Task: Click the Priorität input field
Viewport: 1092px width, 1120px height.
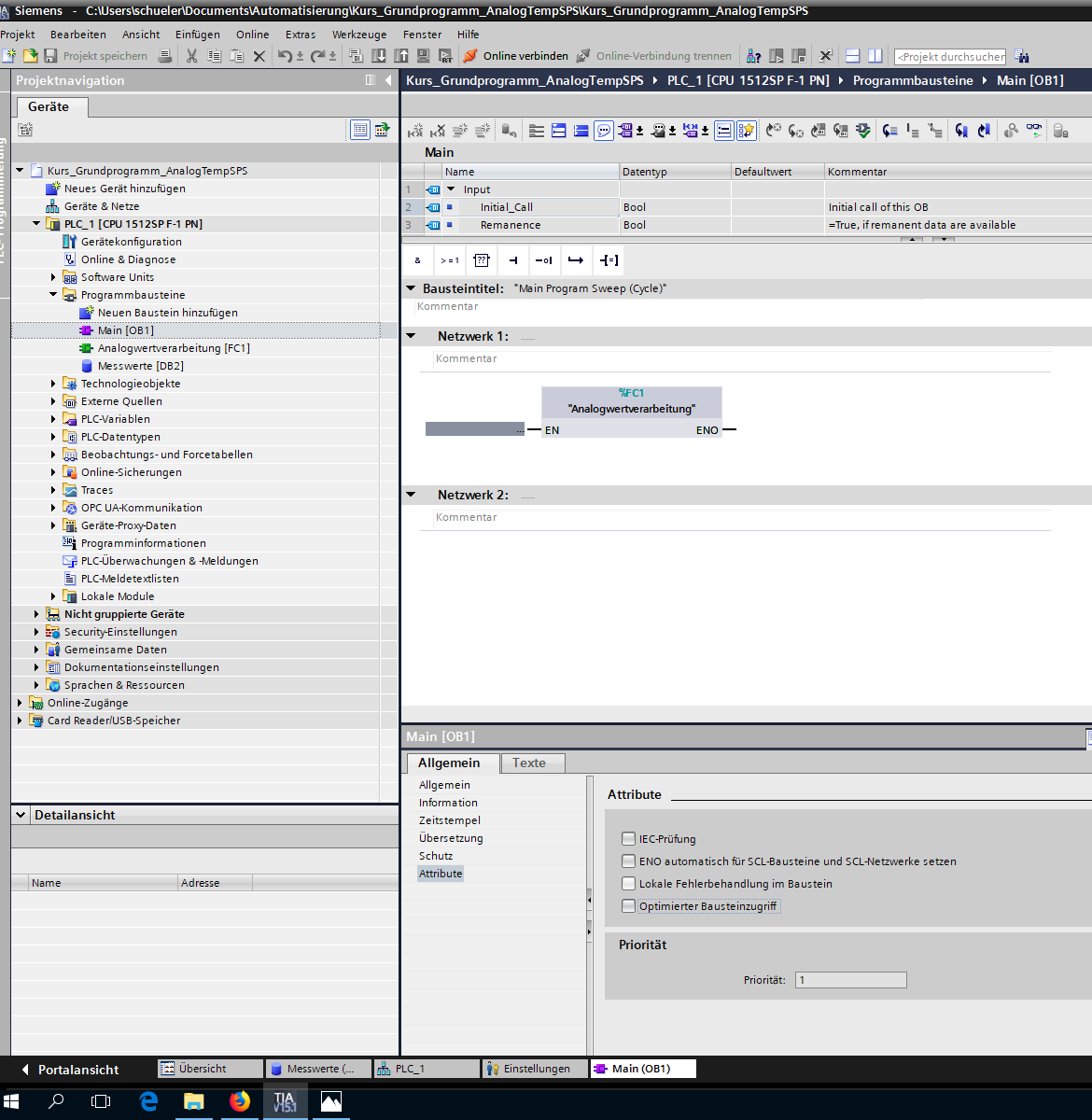Action: point(850,980)
